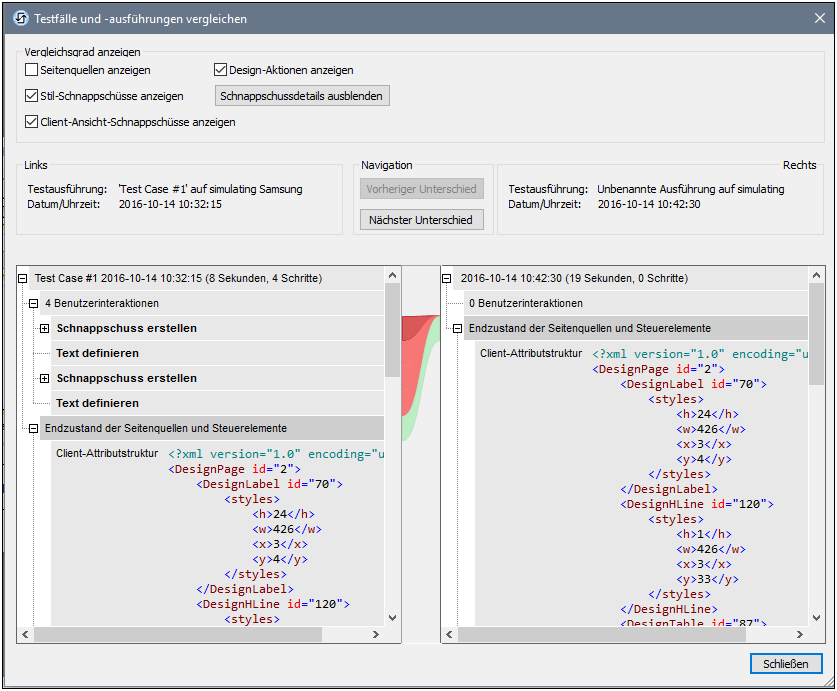Go to Nächster Unterschied
Screen dimensions: 837x691
[x=420, y=219]
